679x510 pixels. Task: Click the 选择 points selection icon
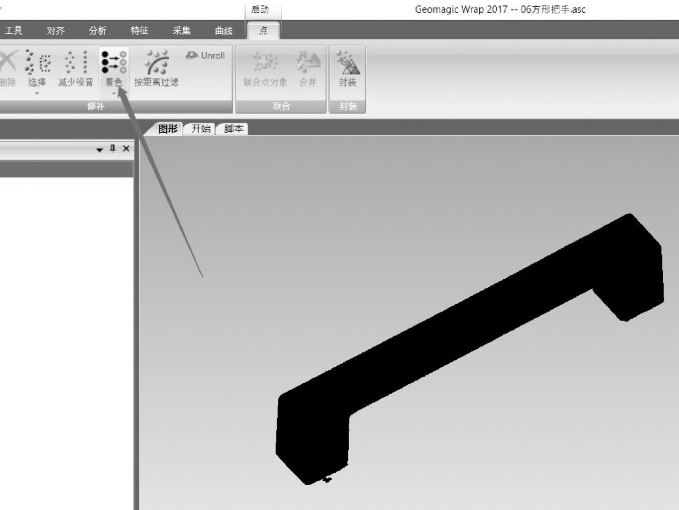point(38,68)
